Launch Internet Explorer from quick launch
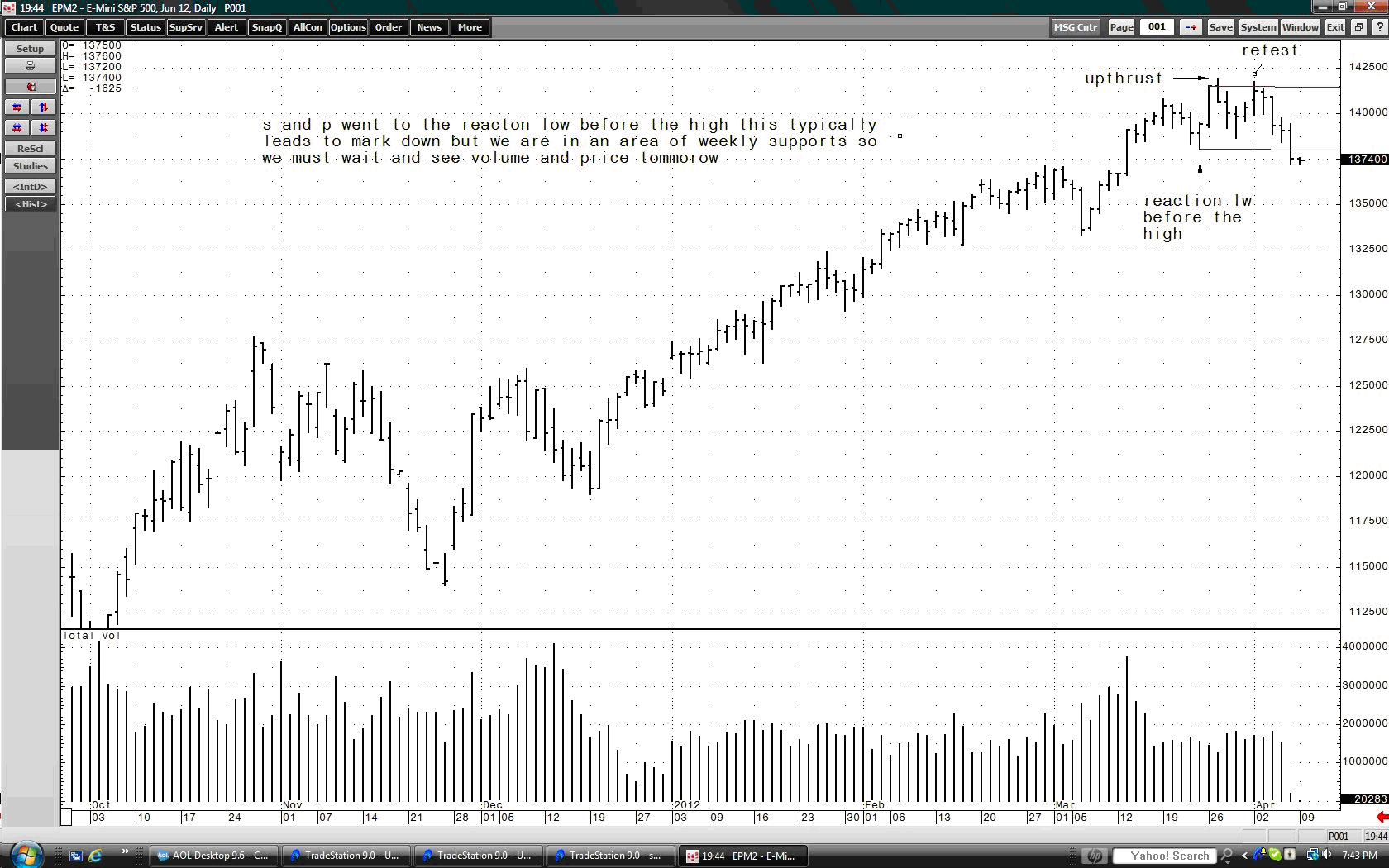1389x868 pixels. coord(95,856)
